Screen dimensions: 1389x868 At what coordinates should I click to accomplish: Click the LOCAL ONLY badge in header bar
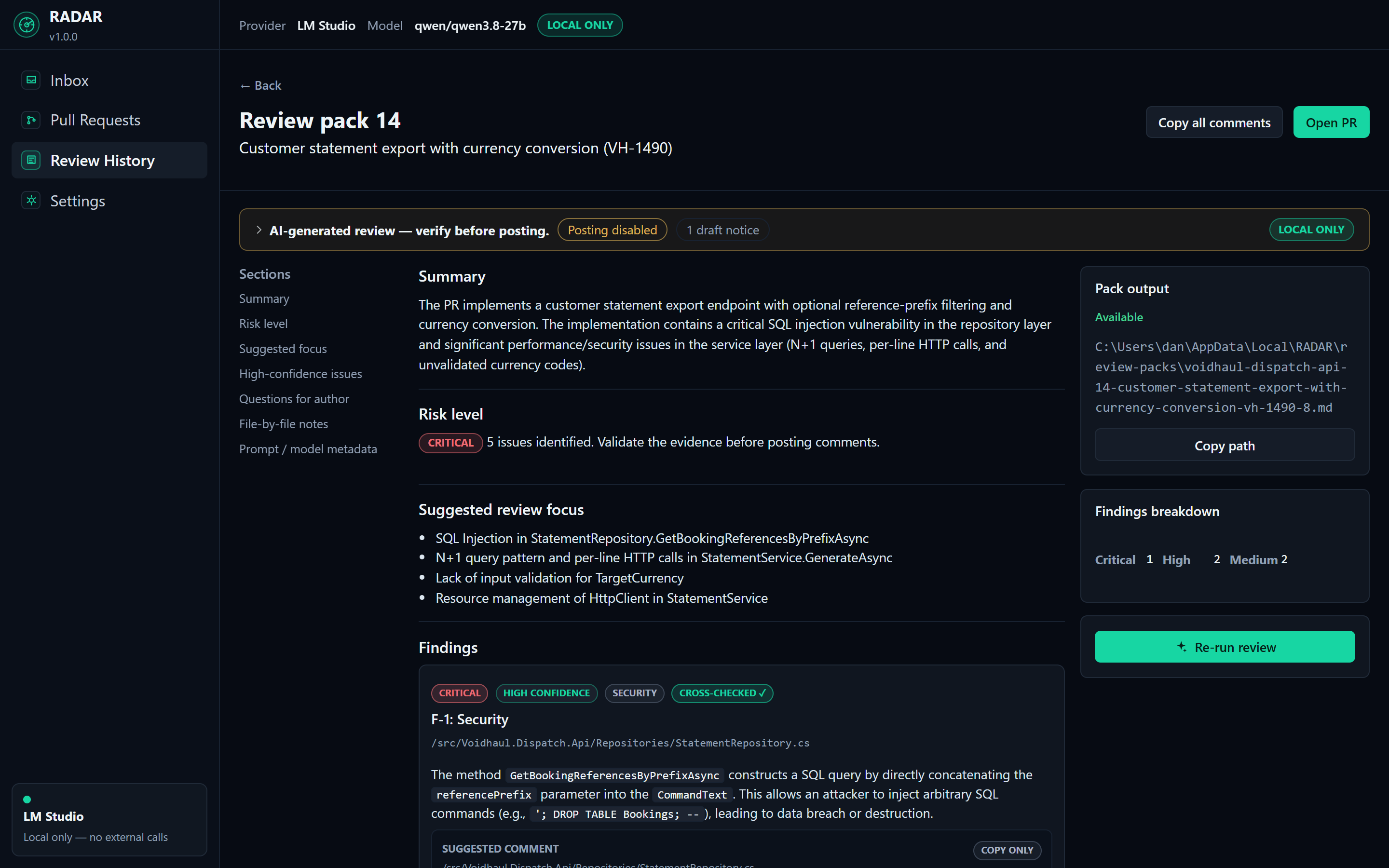tap(580, 25)
